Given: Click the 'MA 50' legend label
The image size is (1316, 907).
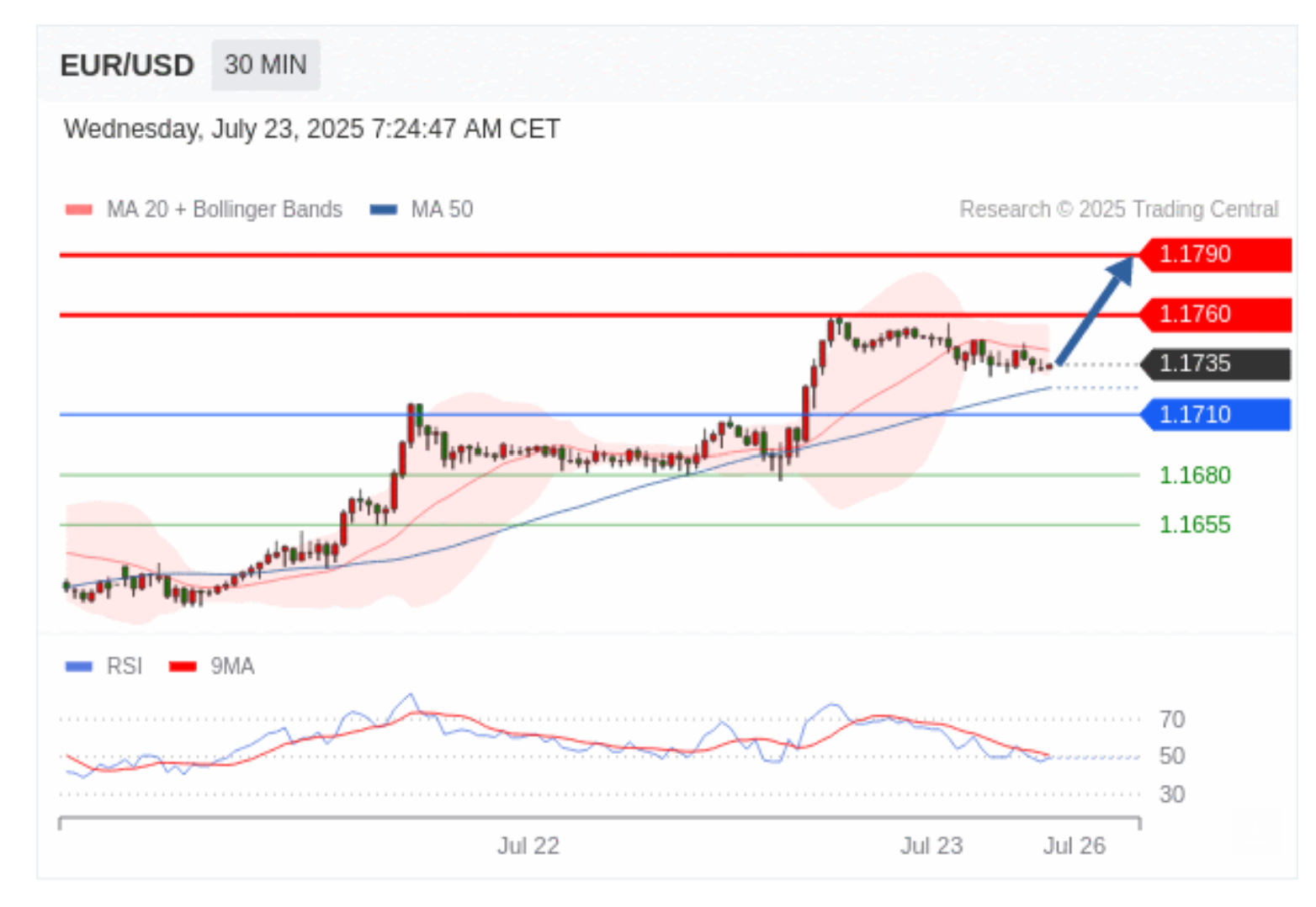Looking at the screenshot, I should point(442,210).
